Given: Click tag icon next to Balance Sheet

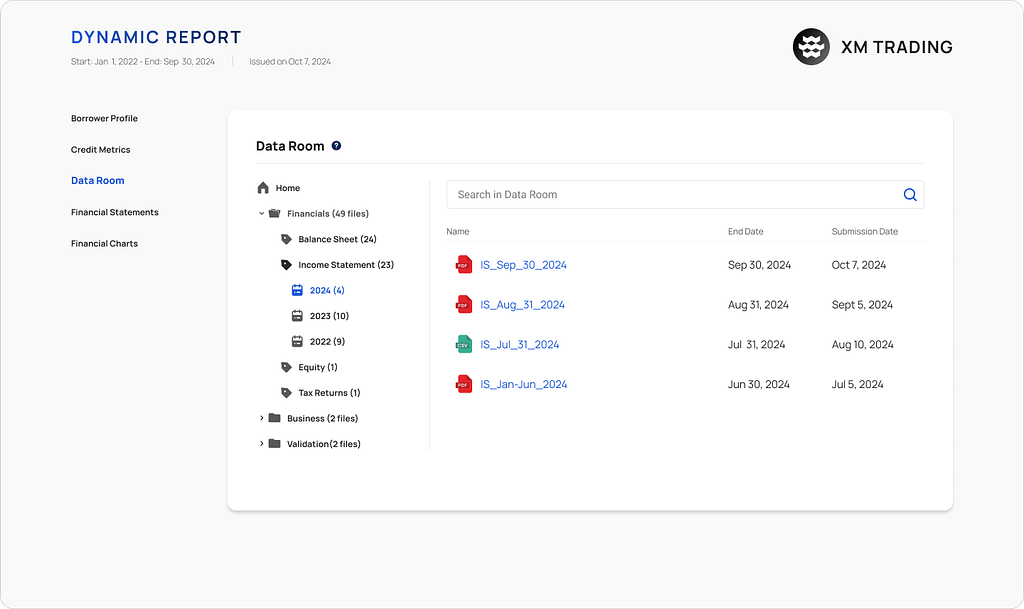Looking at the screenshot, I should [x=286, y=240].
